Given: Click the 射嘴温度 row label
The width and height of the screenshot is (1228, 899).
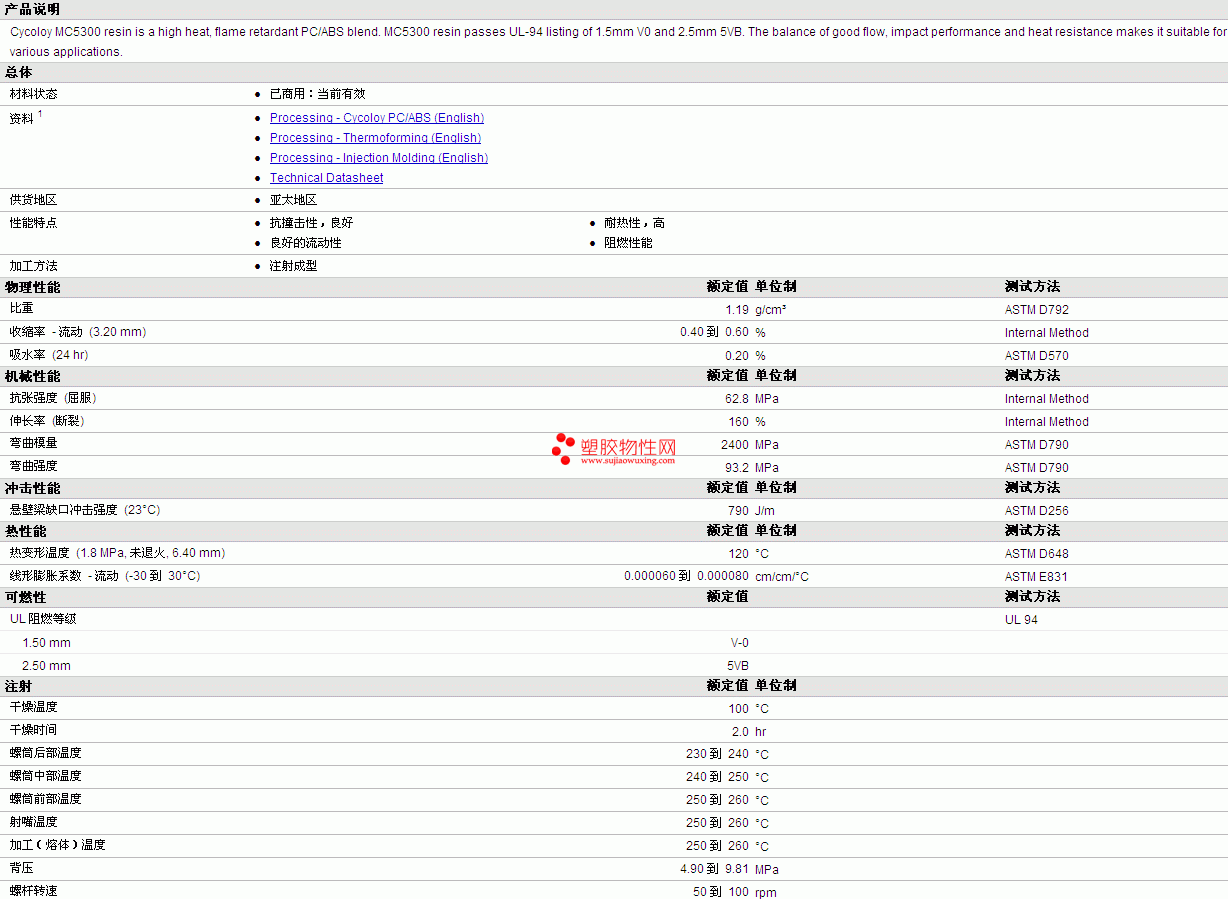Looking at the screenshot, I should (34, 822).
